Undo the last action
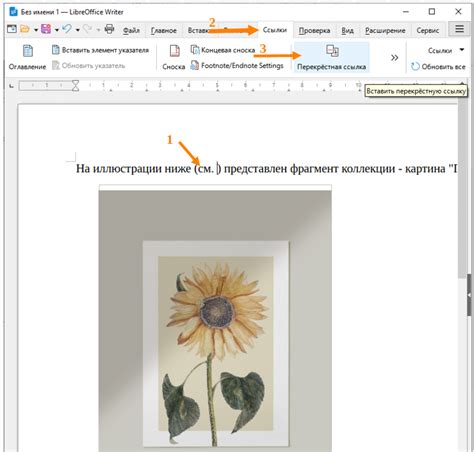The height and width of the screenshot is (452, 474). pos(67,29)
